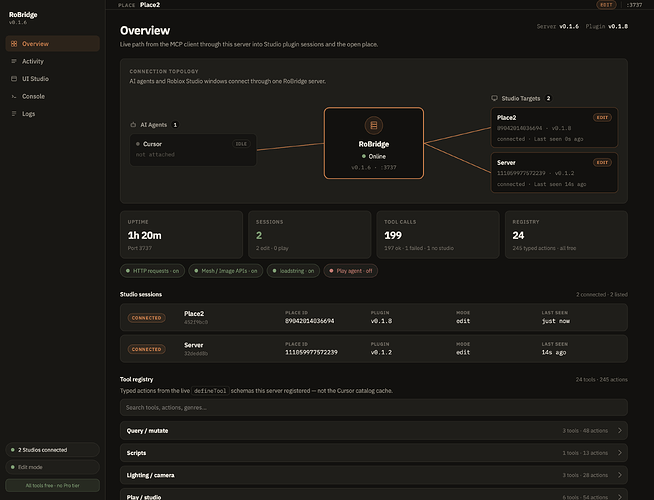Screen dimensions: 654x500
Task: Expand the Lighting / camera chevron
Action: click(x=620, y=475)
